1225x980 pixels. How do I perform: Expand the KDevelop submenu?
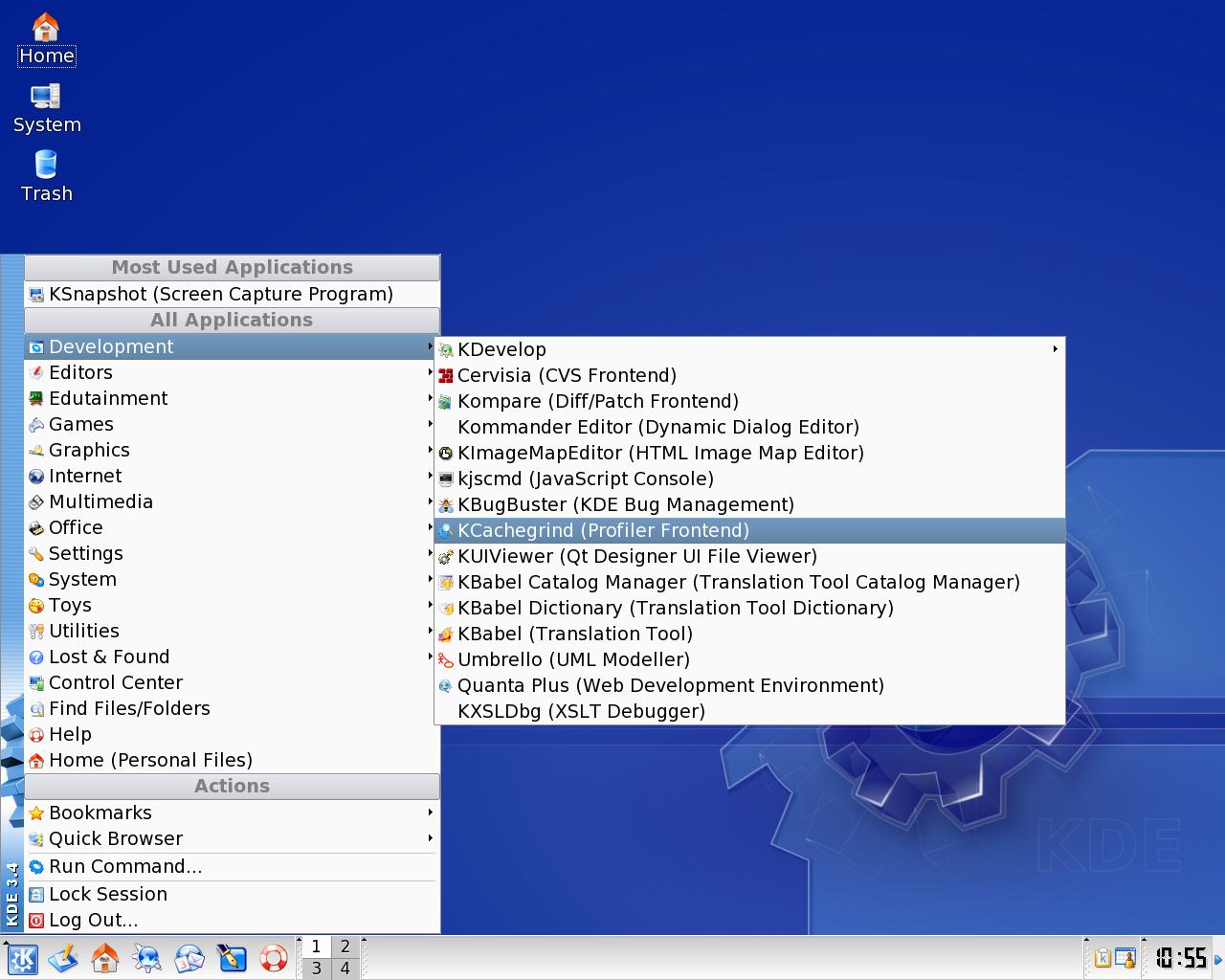(x=749, y=349)
